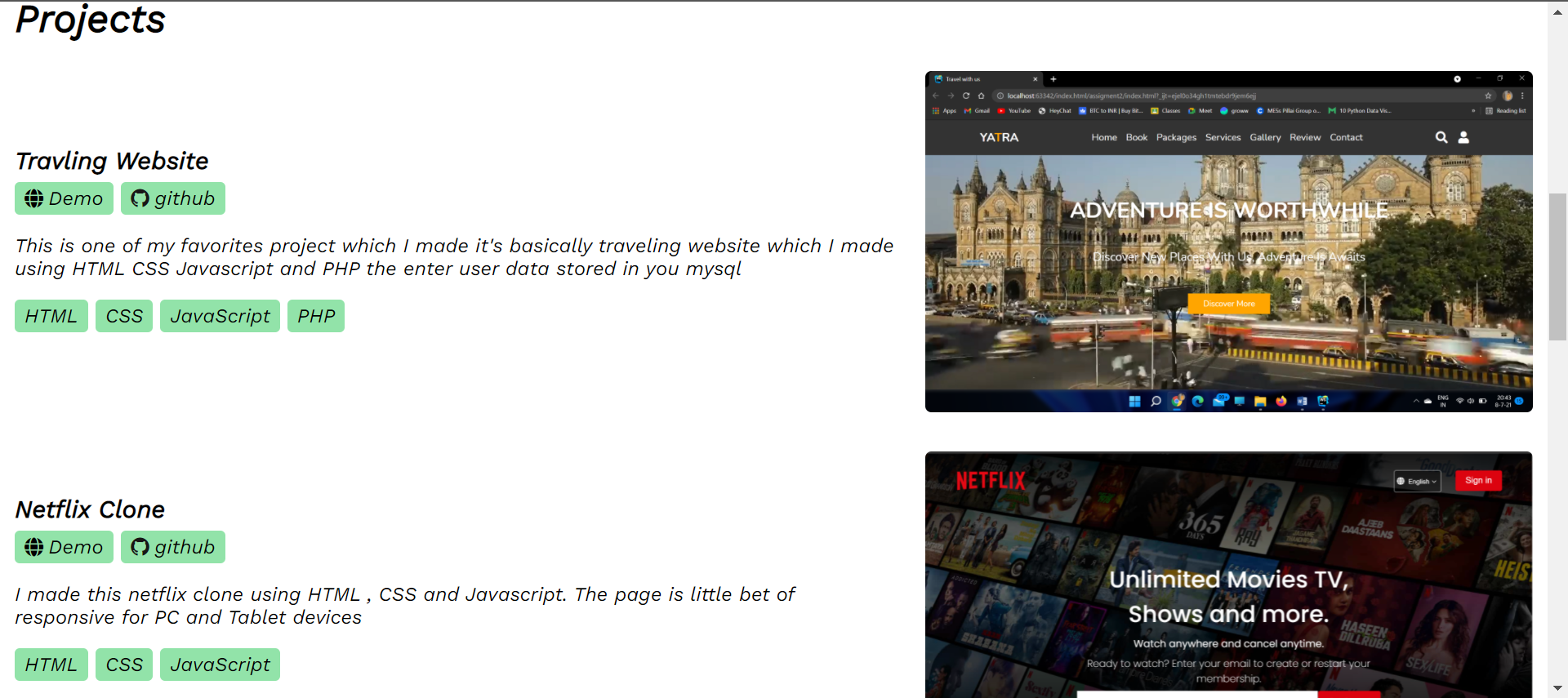
Task: Open the Travling Website screenshot thumbnail
Action: (x=1228, y=242)
